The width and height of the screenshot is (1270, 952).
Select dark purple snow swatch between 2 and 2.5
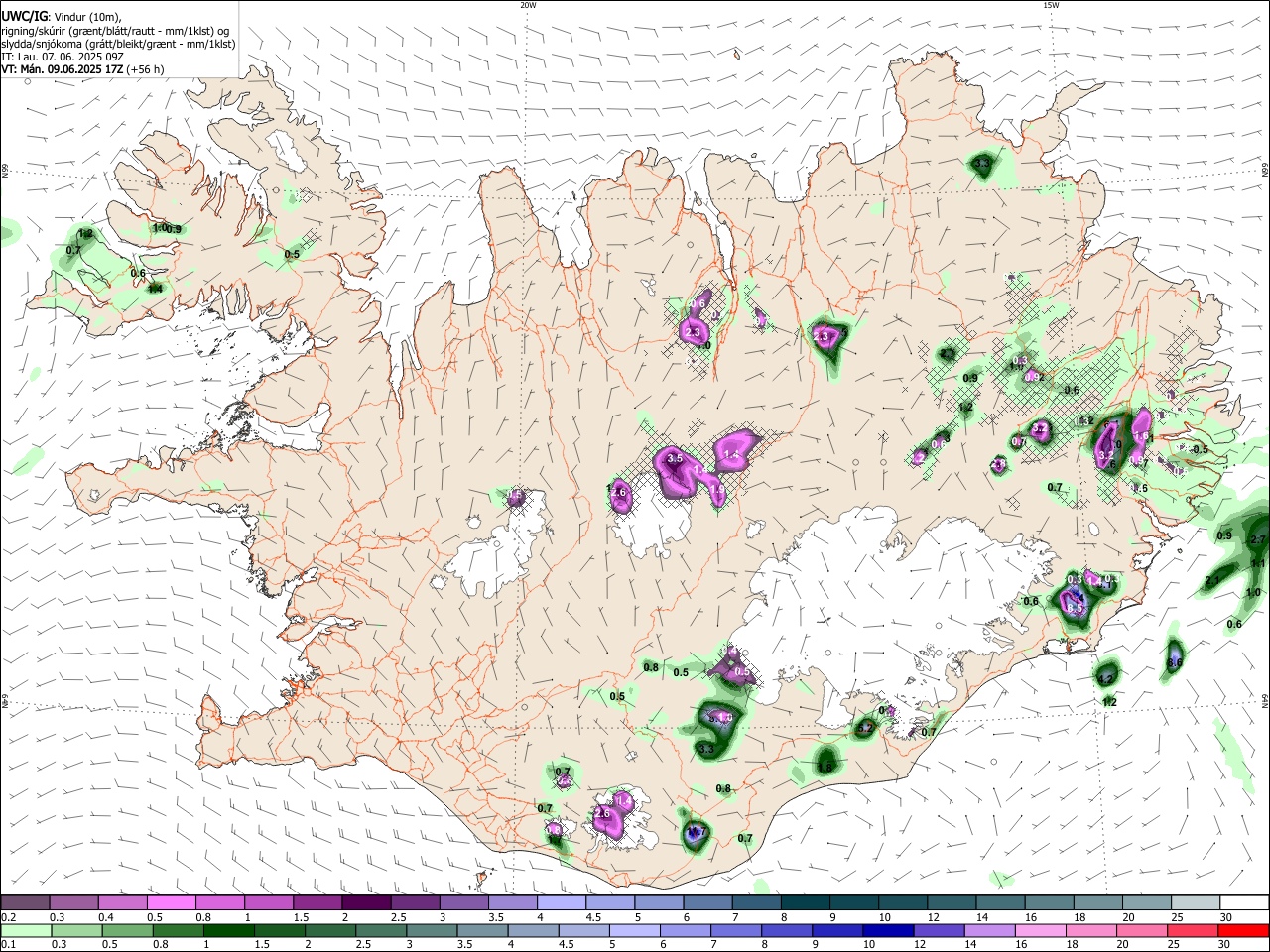[x=366, y=903]
